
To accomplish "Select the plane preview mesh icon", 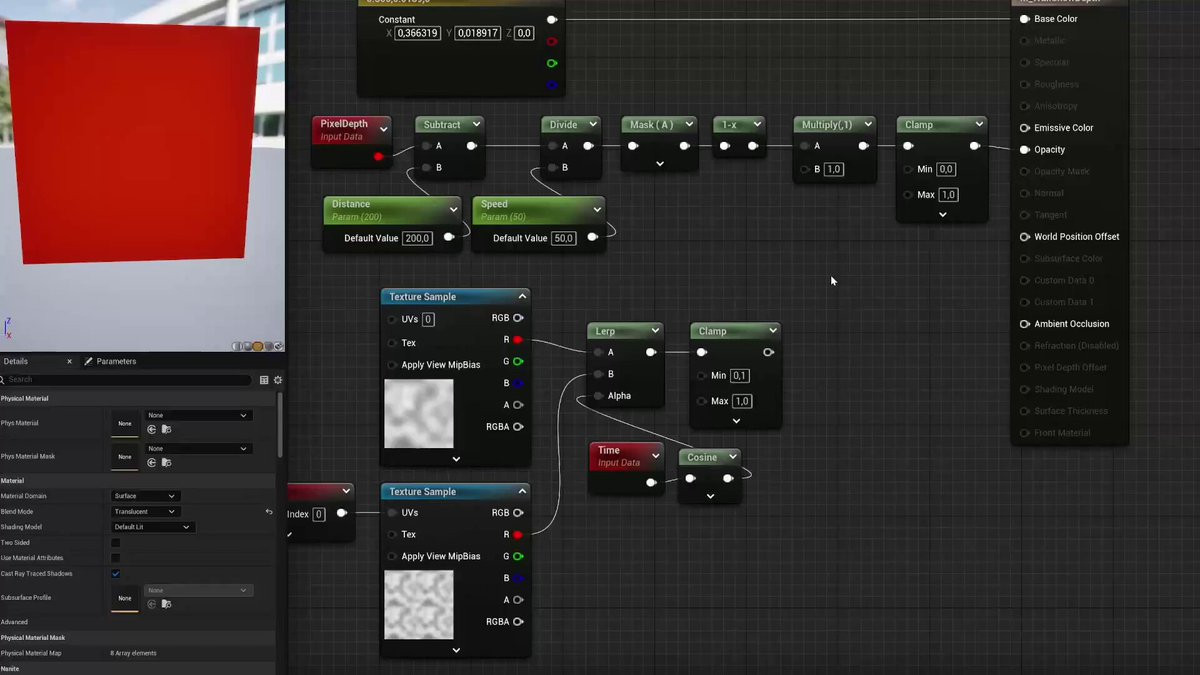I will (x=258, y=346).
